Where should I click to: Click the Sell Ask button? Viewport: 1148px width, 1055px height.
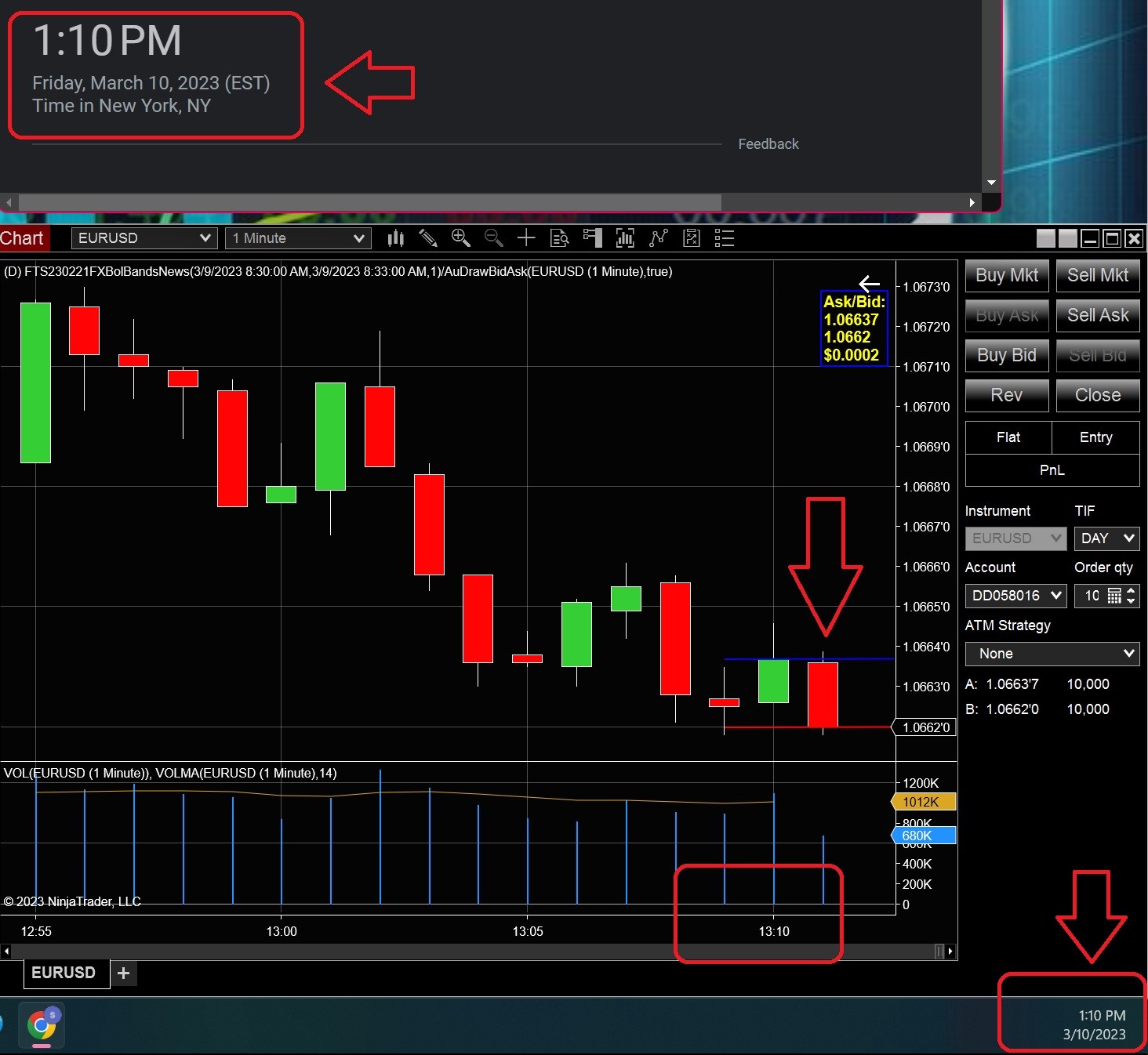(x=1098, y=315)
